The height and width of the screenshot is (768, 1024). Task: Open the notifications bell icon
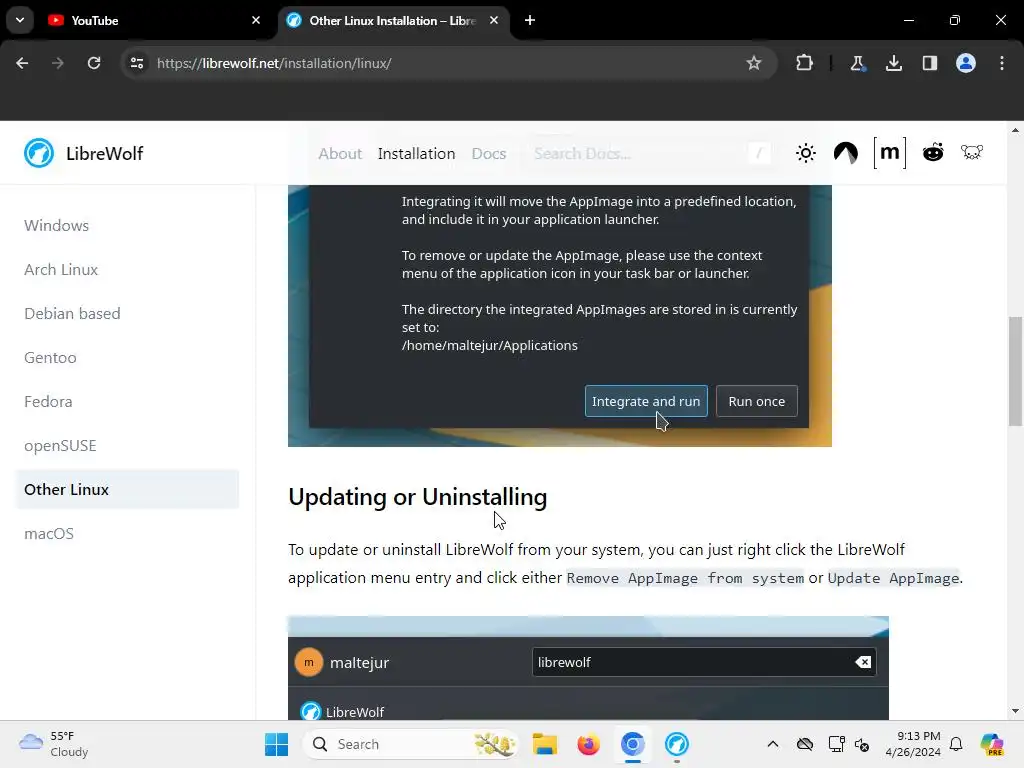click(x=956, y=744)
